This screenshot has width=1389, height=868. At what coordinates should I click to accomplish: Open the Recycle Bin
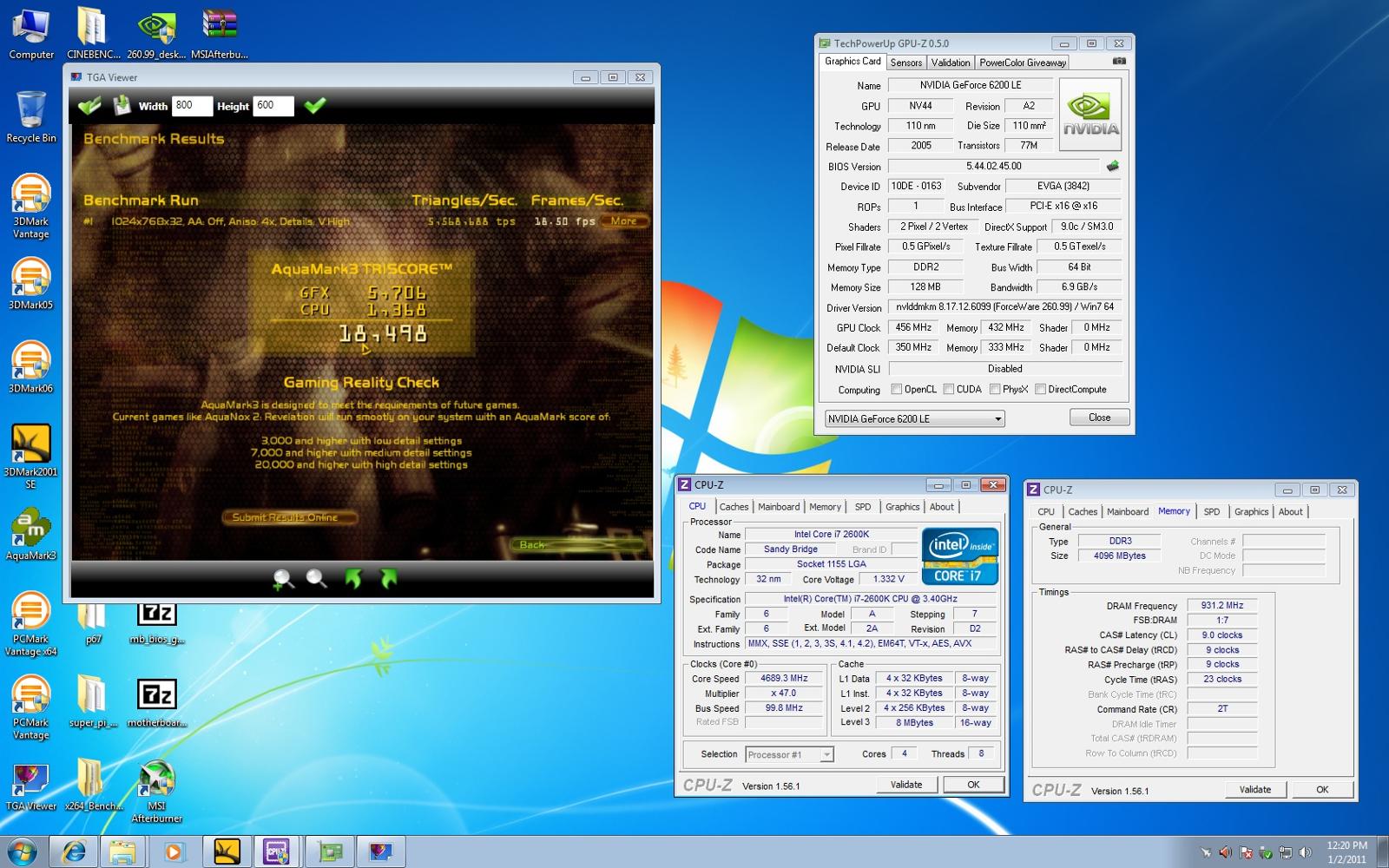pos(31,116)
